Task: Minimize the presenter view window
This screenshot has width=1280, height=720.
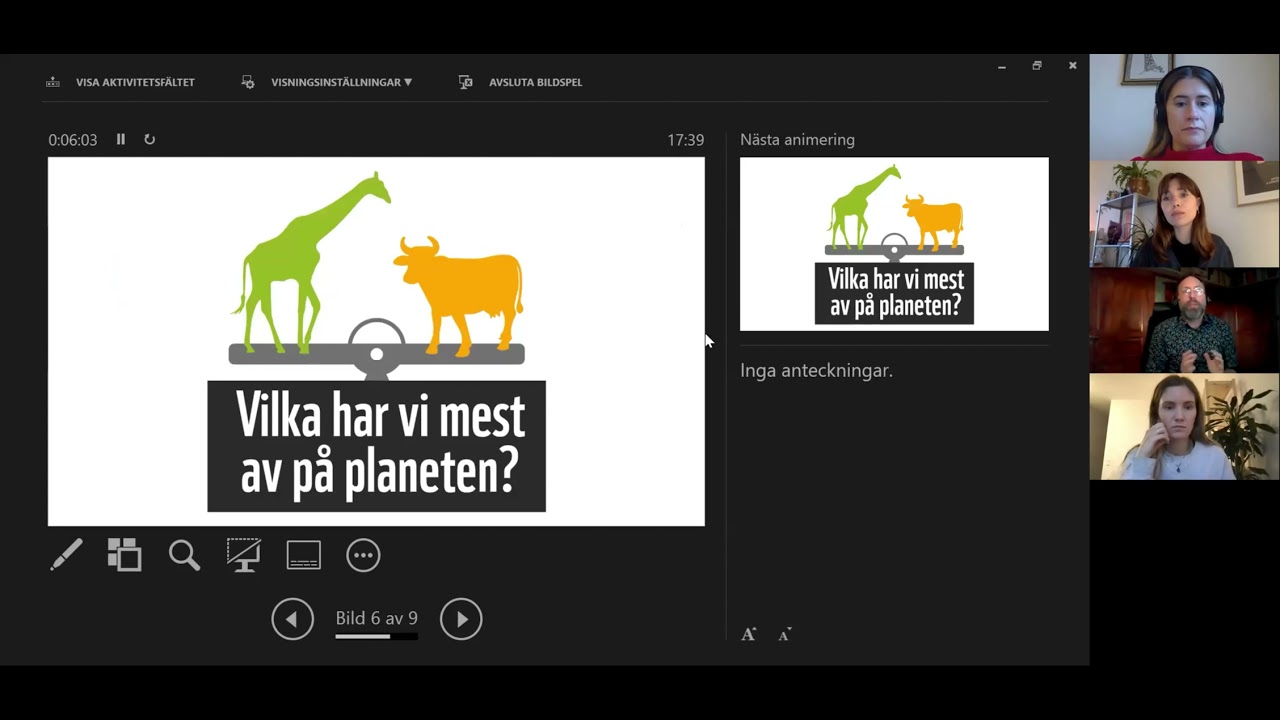Action: [x=1002, y=66]
